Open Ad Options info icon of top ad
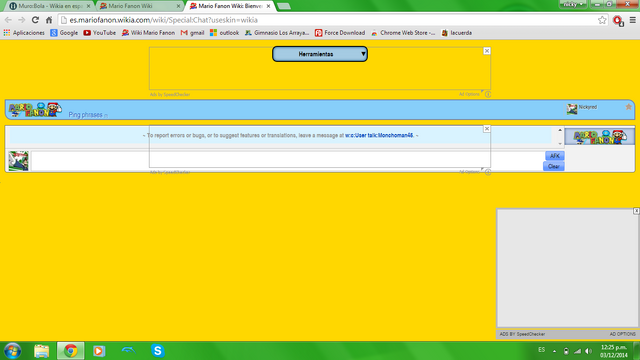640x360 pixels. [488, 94]
